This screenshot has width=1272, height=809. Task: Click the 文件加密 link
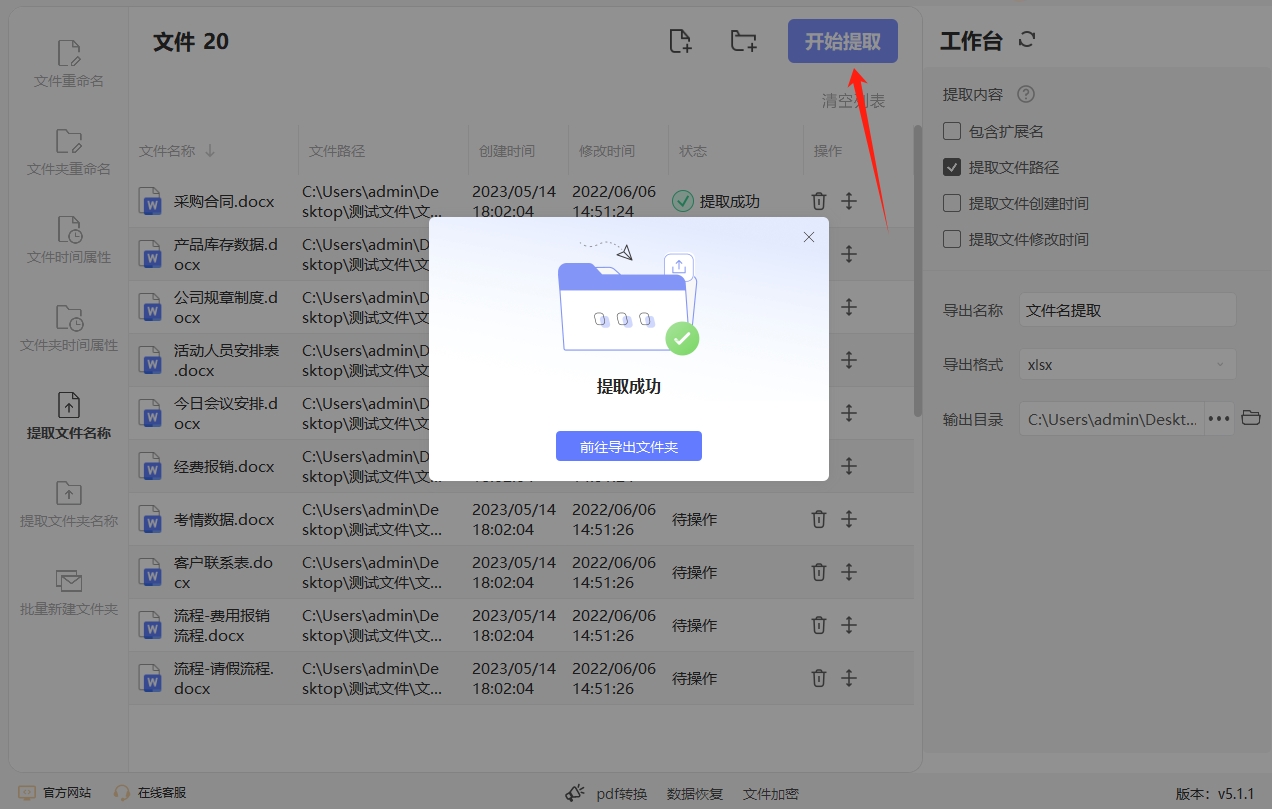tap(771, 794)
